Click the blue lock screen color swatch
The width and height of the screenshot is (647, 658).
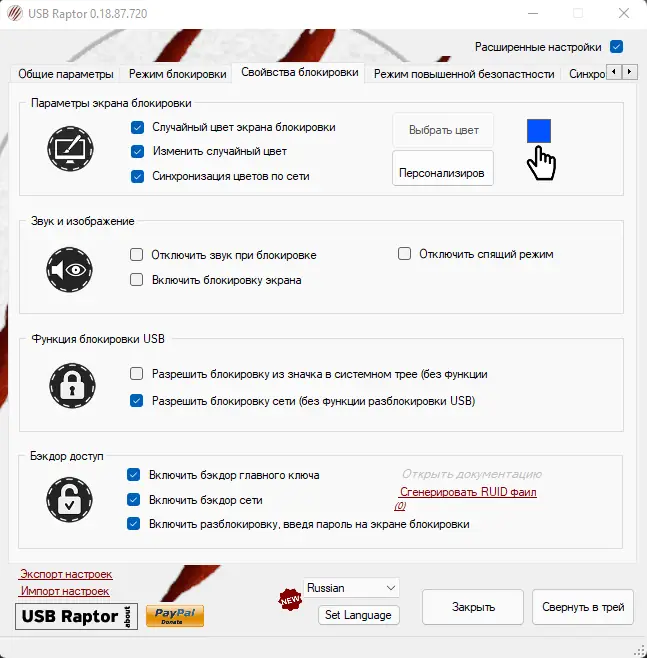click(539, 131)
